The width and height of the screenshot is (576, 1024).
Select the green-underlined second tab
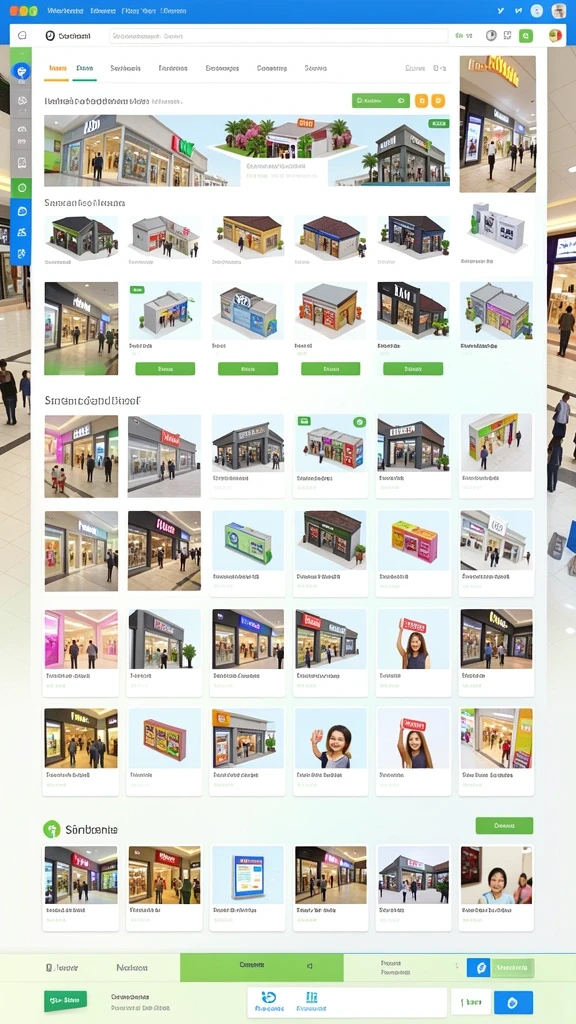click(85, 69)
